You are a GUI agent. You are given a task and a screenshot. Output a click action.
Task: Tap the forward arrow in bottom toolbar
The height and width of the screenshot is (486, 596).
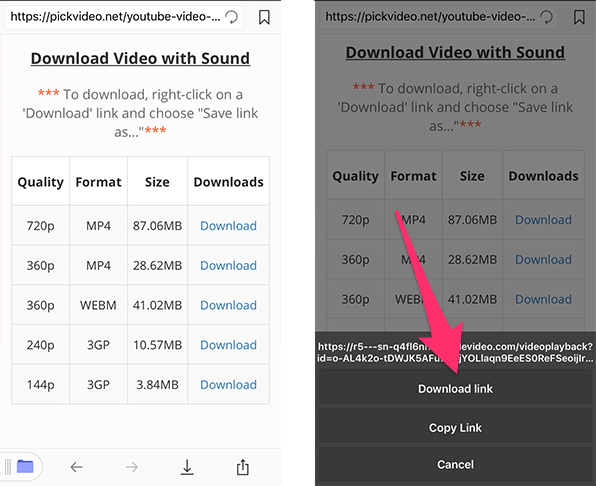tap(132, 467)
